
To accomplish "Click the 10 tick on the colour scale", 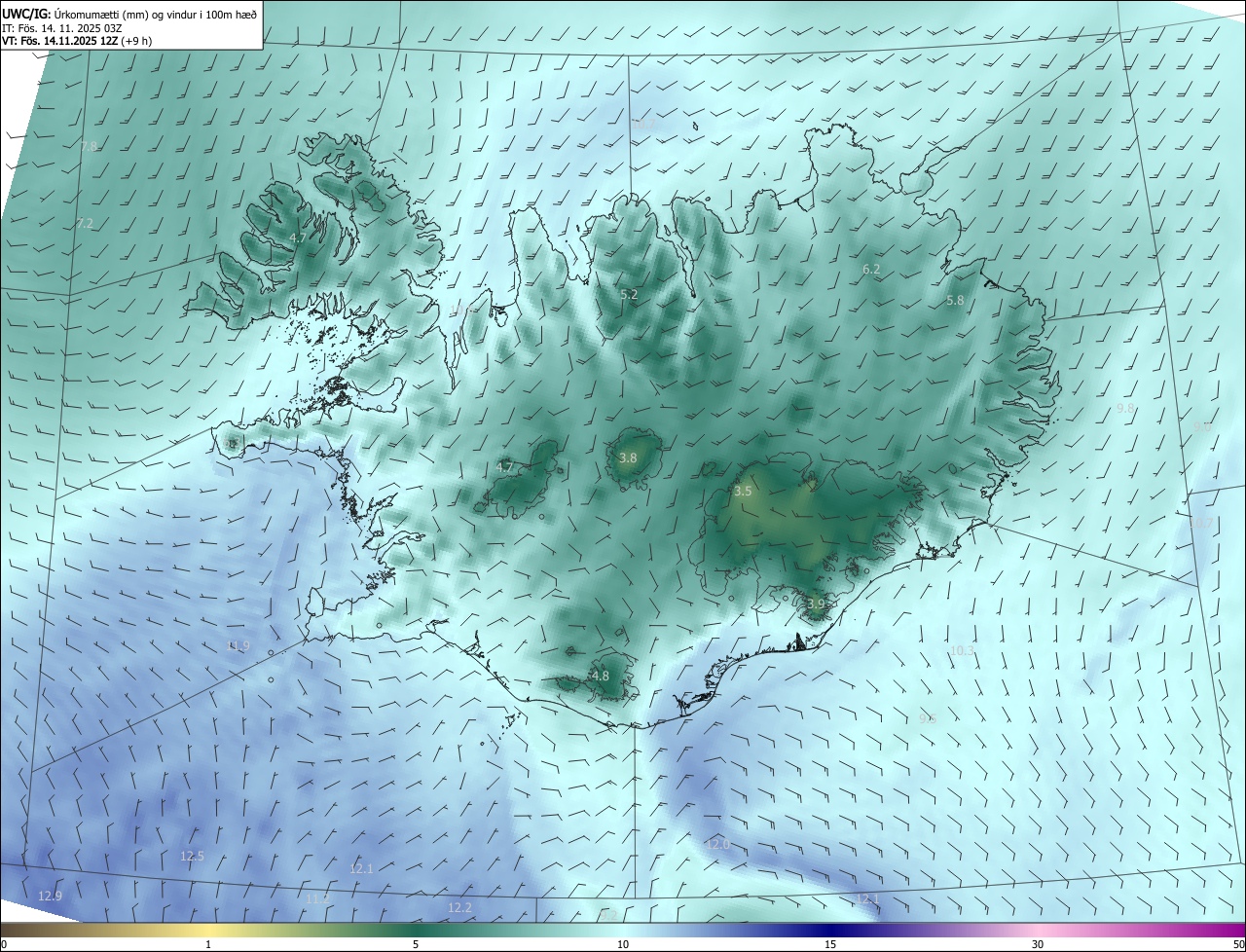I will (623, 944).
